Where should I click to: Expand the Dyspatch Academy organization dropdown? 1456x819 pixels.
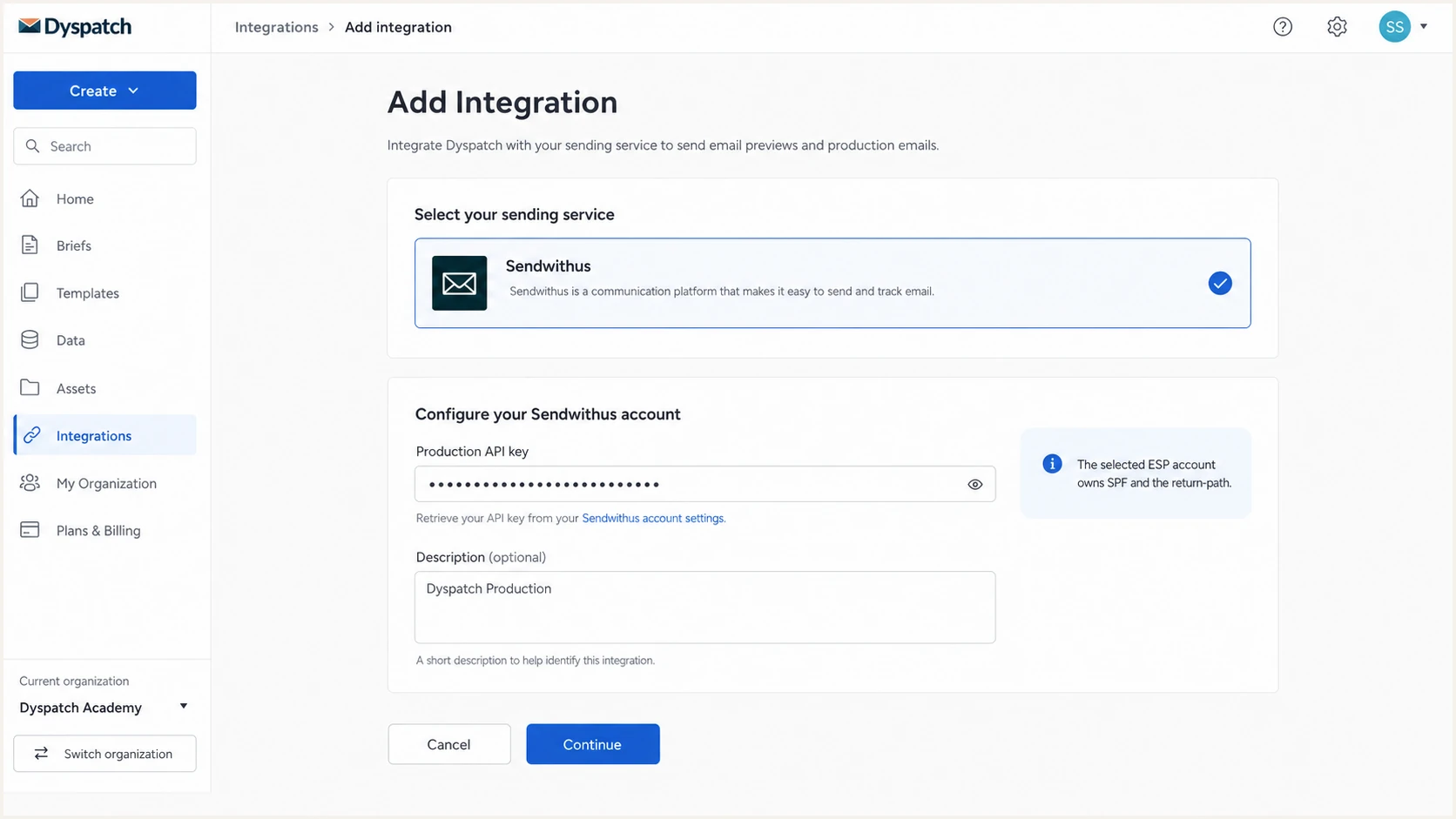(104, 707)
